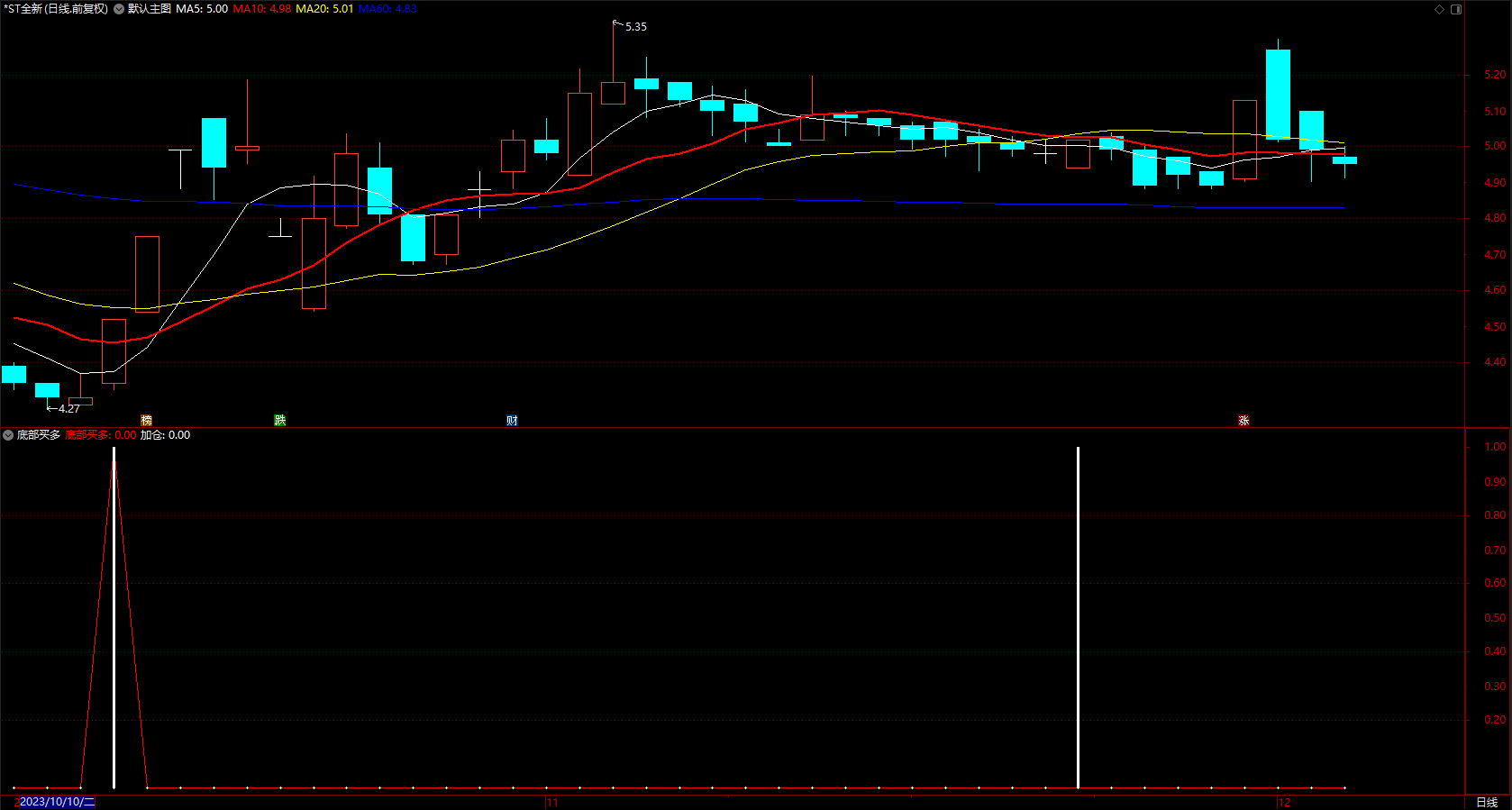The width and height of the screenshot is (1512, 810).
Task: Click the 默认主图 label
Action: (x=149, y=9)
